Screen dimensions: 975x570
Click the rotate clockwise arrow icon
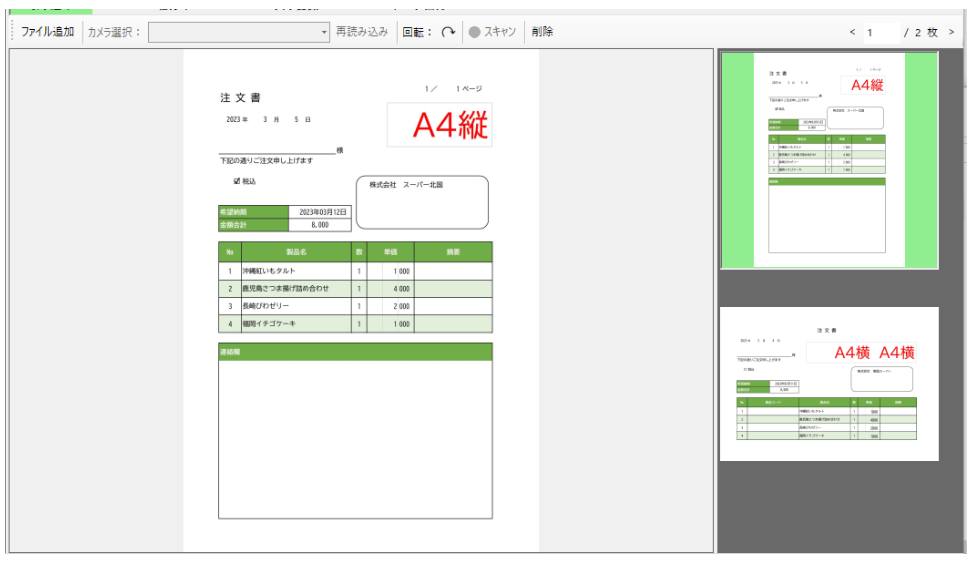pyautogui.click(x=449, y=32)
